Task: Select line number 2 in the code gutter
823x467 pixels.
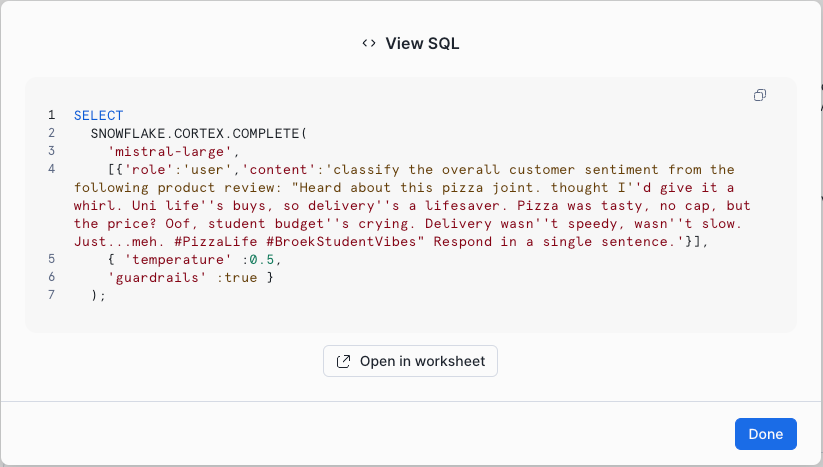Action: (x=50, y=133)
